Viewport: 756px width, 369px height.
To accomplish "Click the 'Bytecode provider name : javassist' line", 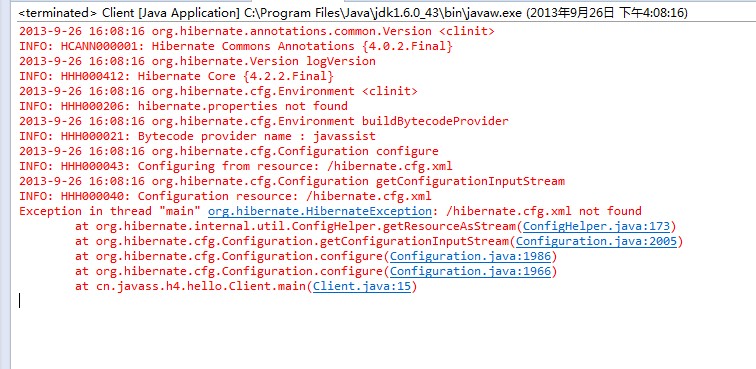I will pyautogui.click(x=197, y=136).
